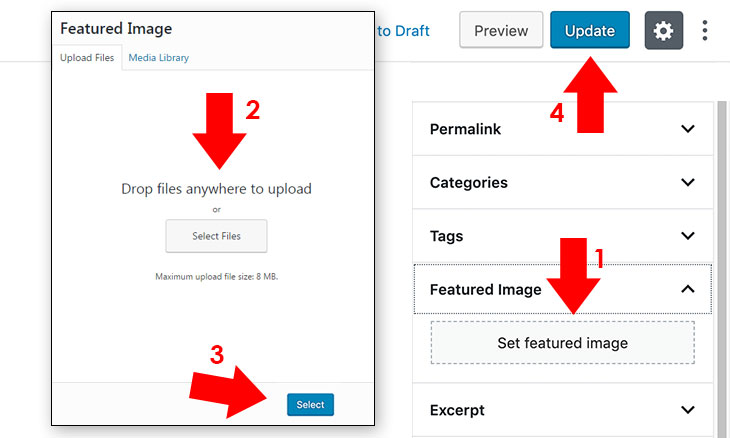Open the Categories section heading
Screen dimensions: 730x438
coord(469,182)
